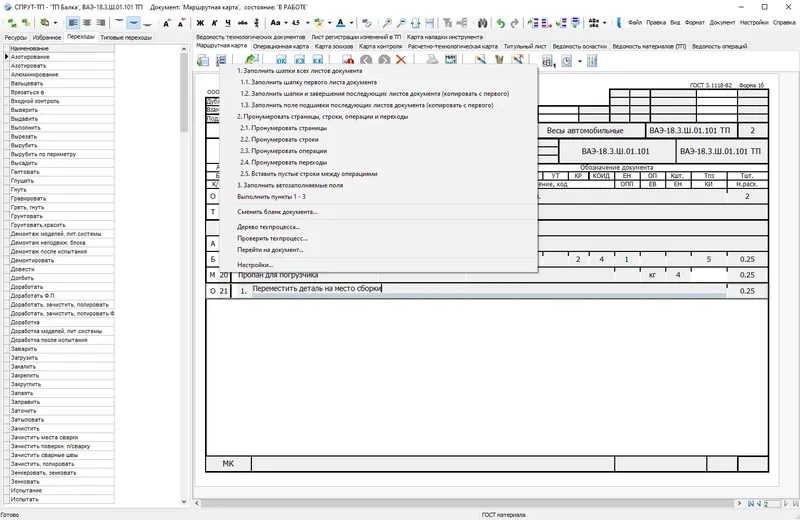Image resolution: width=800 pixels, height=520 pixels.
Task: Click the bold (Ж) formatting icon
Action: (200, 23)
